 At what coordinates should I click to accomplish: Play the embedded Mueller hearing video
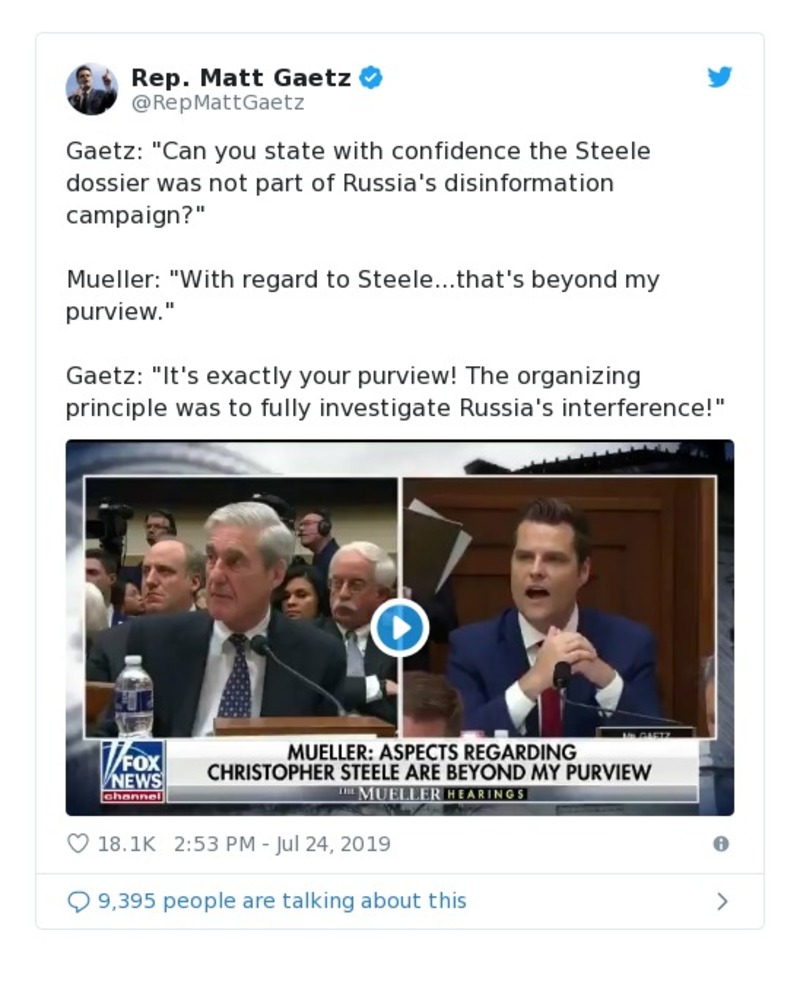(x=399, y=628)
